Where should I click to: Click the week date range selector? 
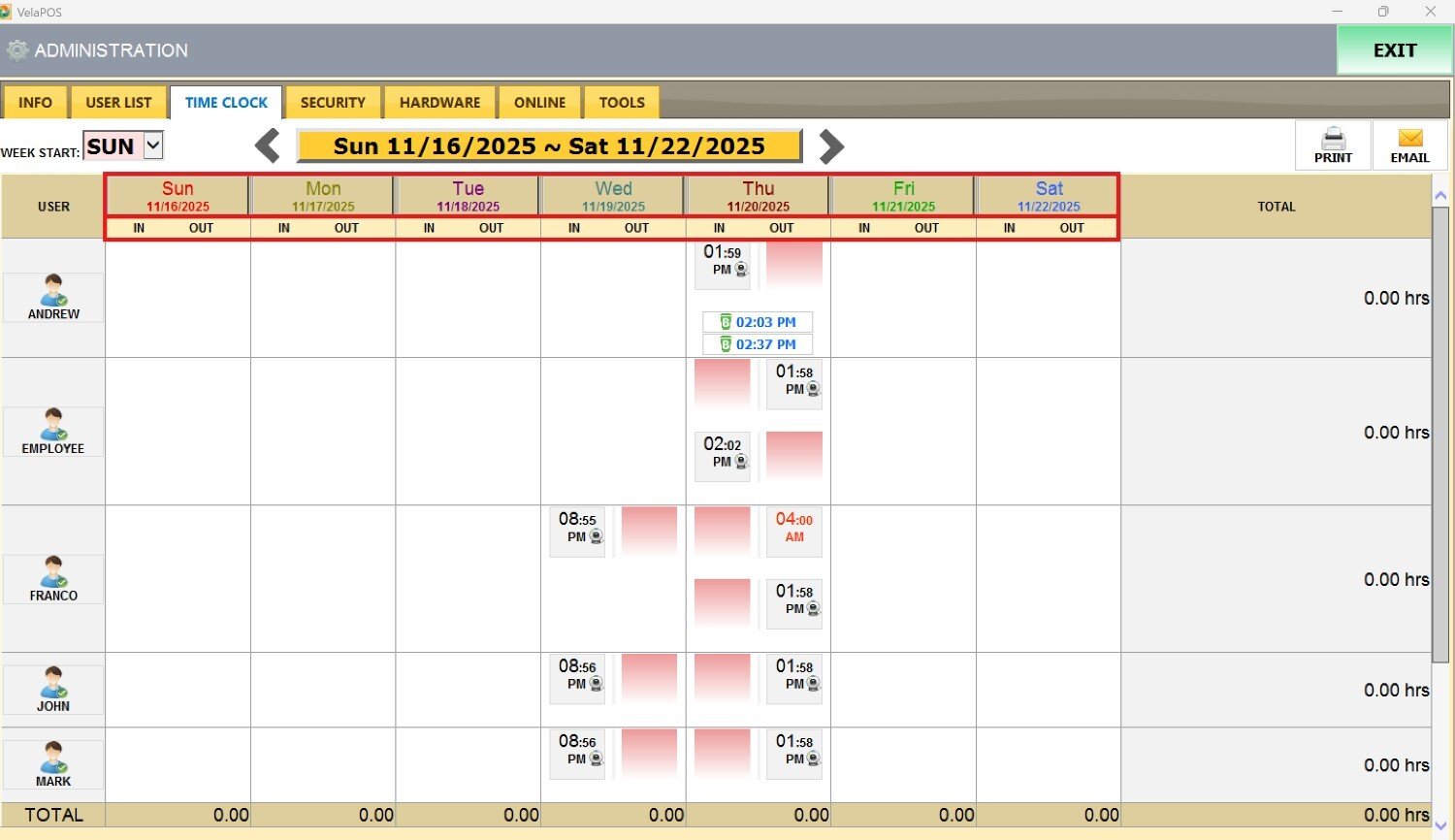click(x=549, y=146)
